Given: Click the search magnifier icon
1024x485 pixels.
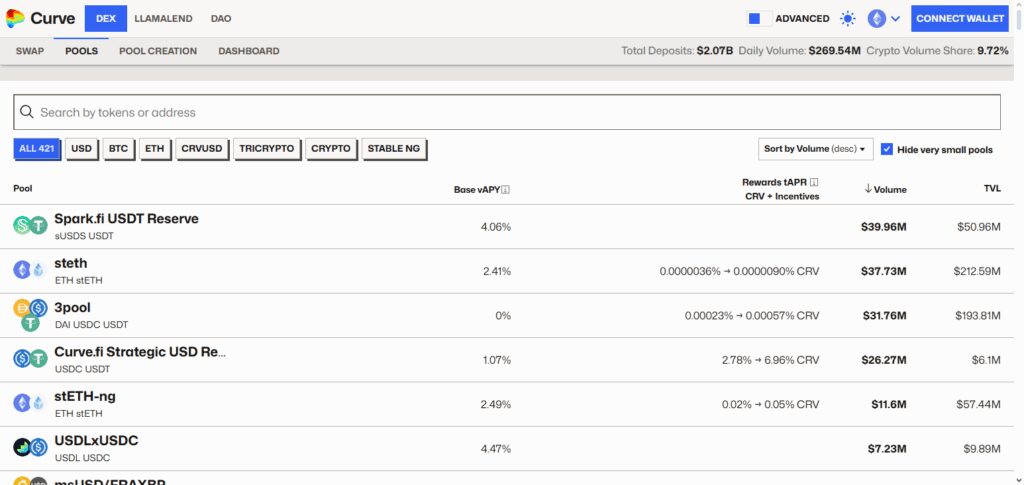Looking at the screenshot, I should (27, 112).
